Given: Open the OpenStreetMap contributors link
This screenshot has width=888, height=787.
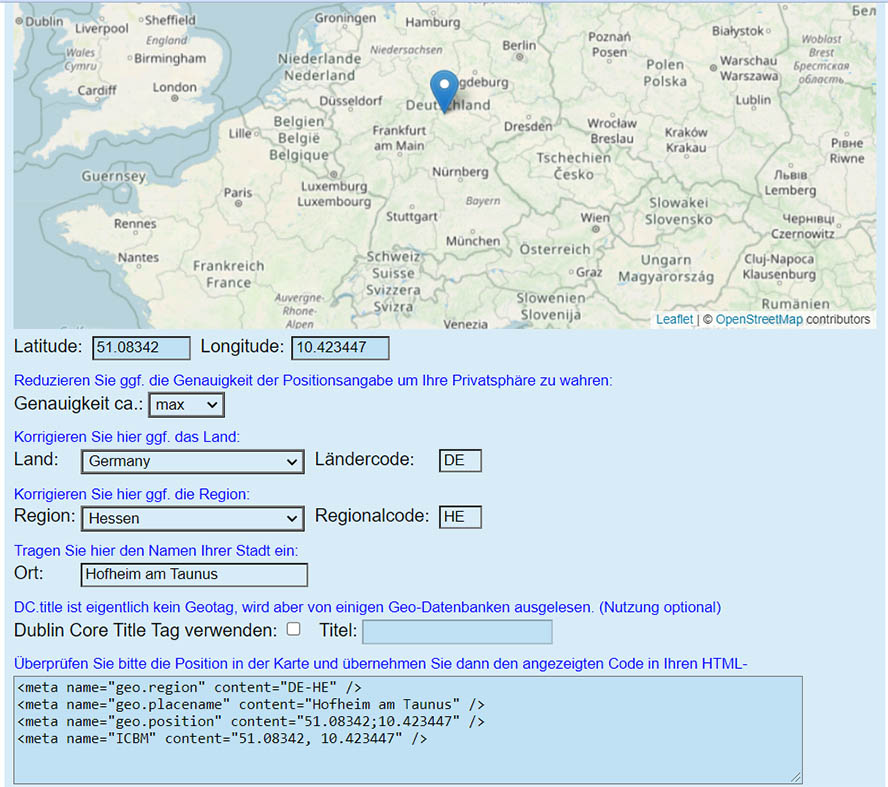Looking at the screenshot, I should [758, 320].
